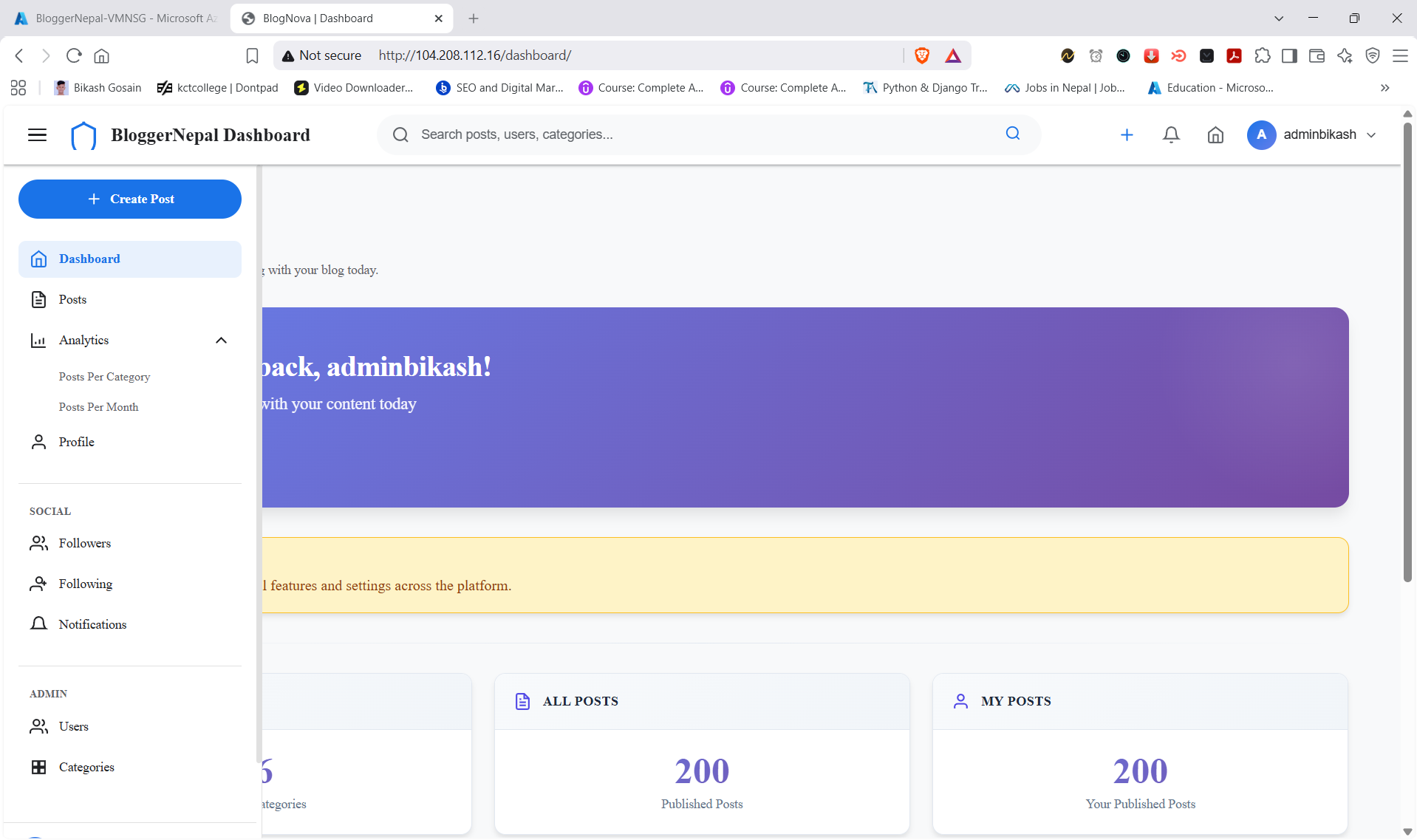The width and height of the screenshot is (1417, 840).
Task: Click the Not secure warning indicator
Action: pos(321,55)
